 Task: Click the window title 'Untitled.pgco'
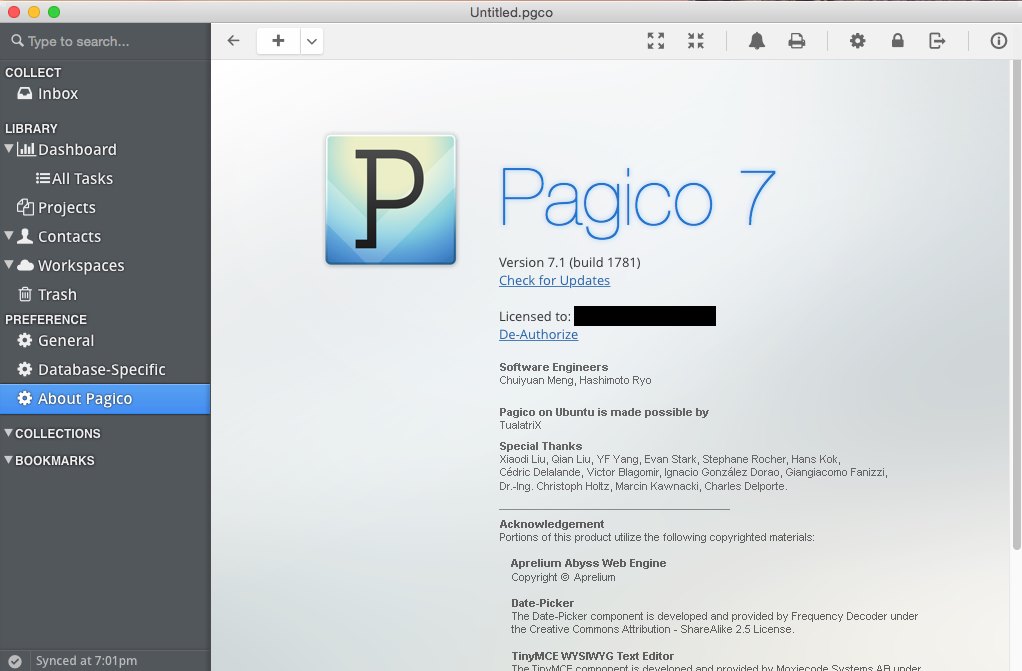click(511, 12)
